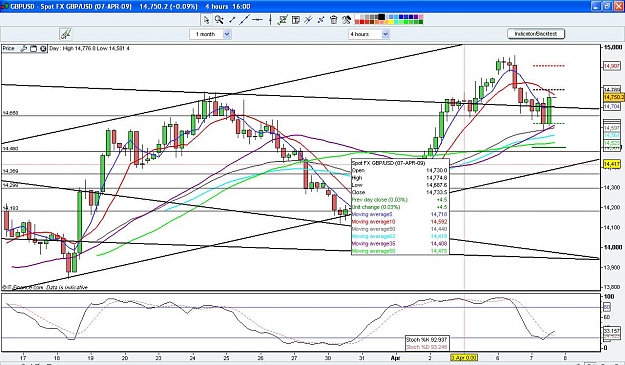Image resolution: width=625 pixels, height=365 pixels.
Task: Click the stochastic 80 level label box
Action: click(x=607, y=307)
